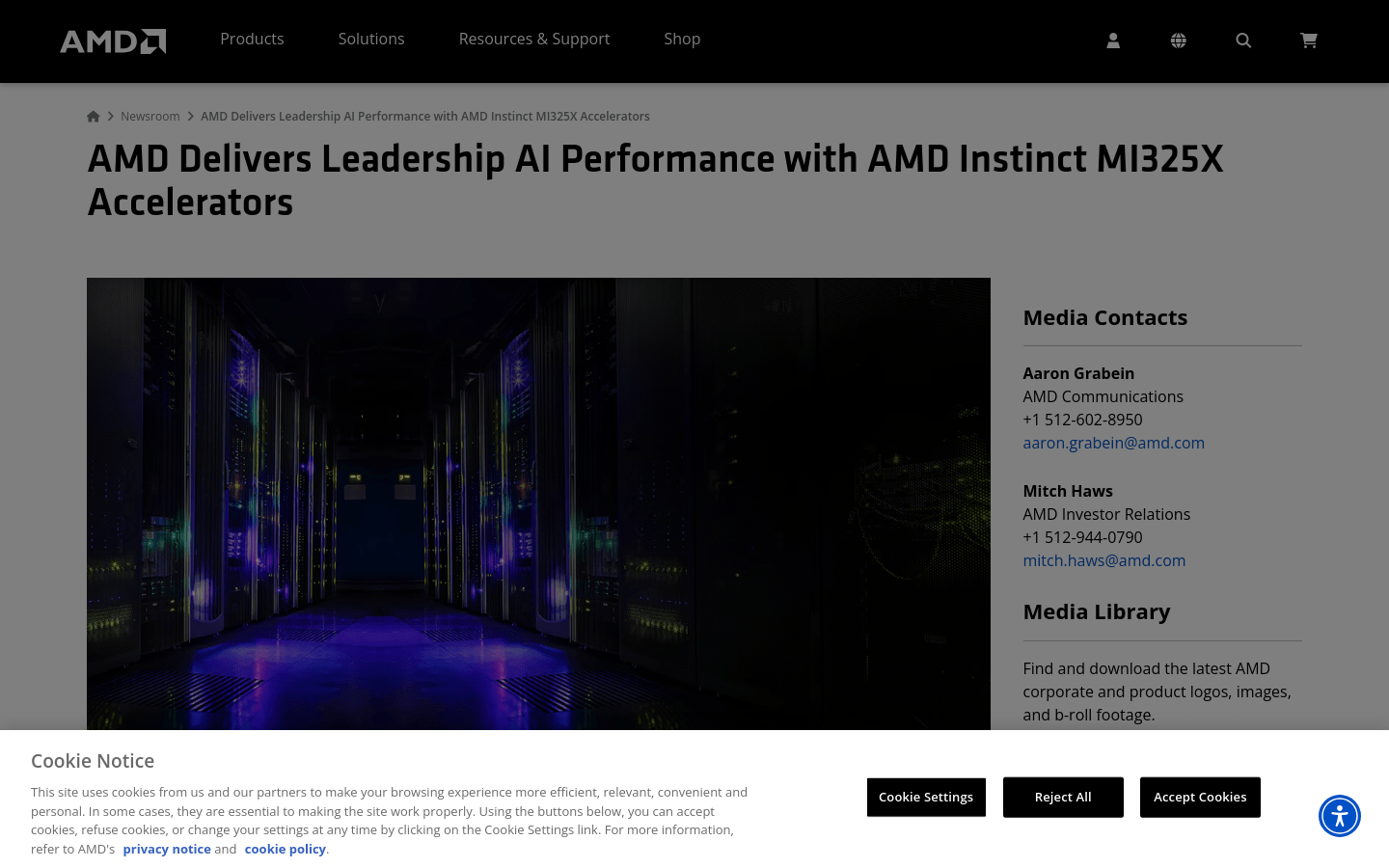Open the cookie policy link
1389x868 pixels.
point(285,849)
